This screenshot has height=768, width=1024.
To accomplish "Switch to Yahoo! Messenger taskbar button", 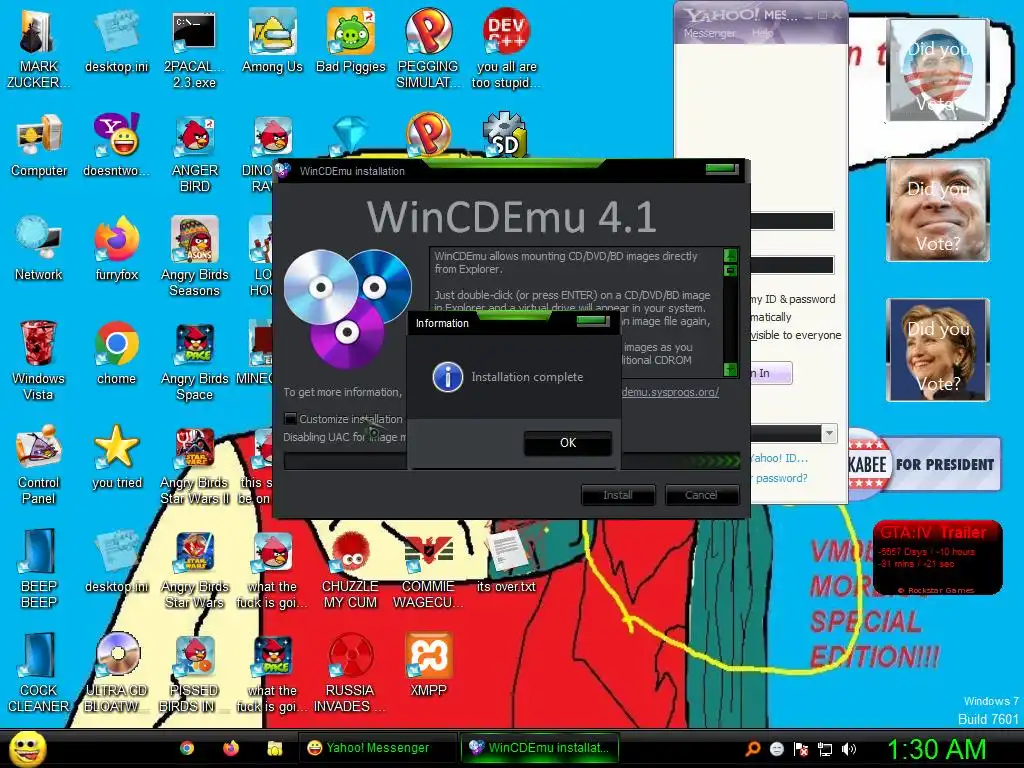I will coord(378,748).
